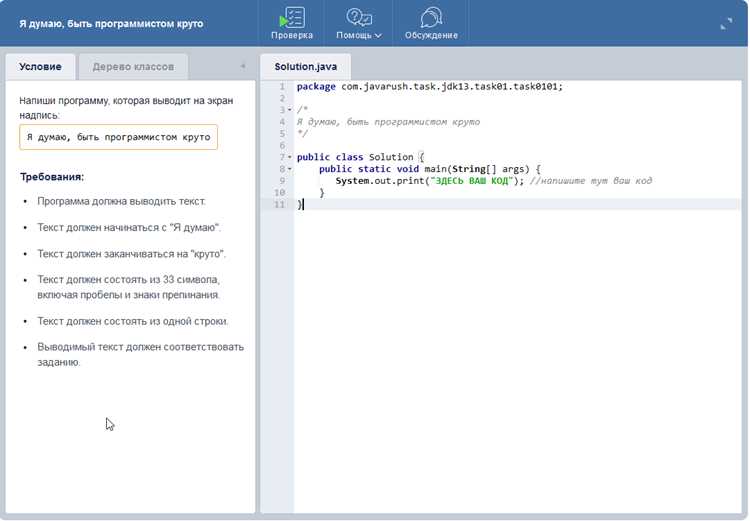Click the comment "//напишите тут ваш код"
This screenshot has height=521, width=750.
click(591, 181)
